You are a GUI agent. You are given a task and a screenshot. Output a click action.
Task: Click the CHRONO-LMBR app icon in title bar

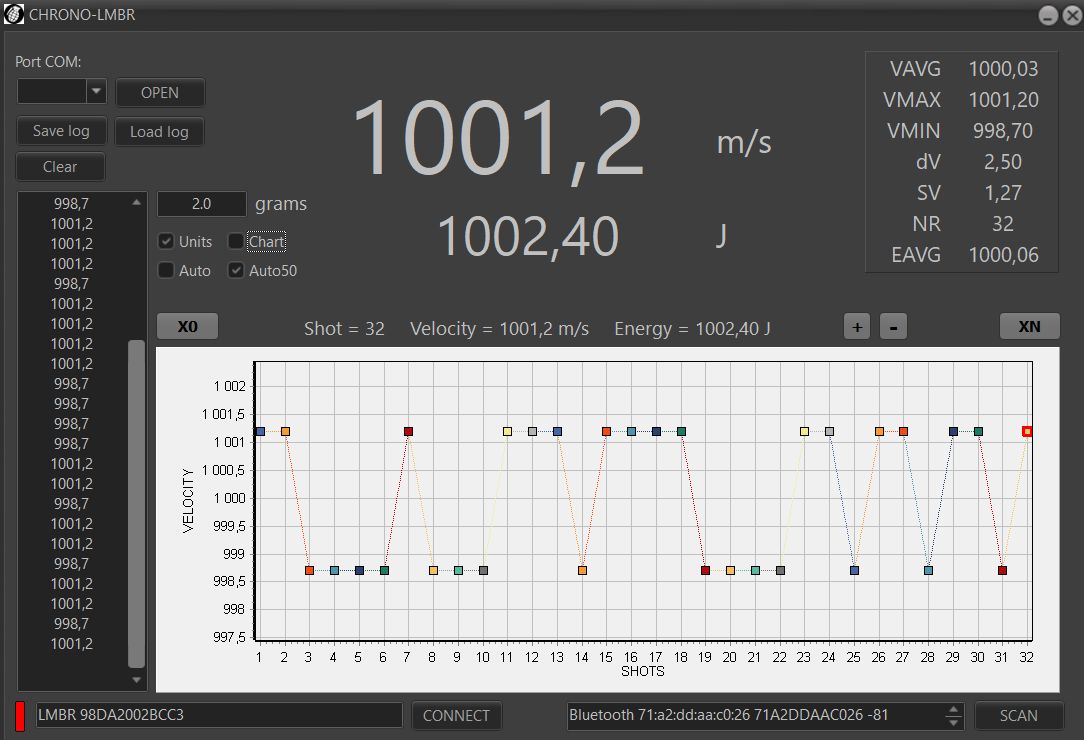(x=15, y=15)
